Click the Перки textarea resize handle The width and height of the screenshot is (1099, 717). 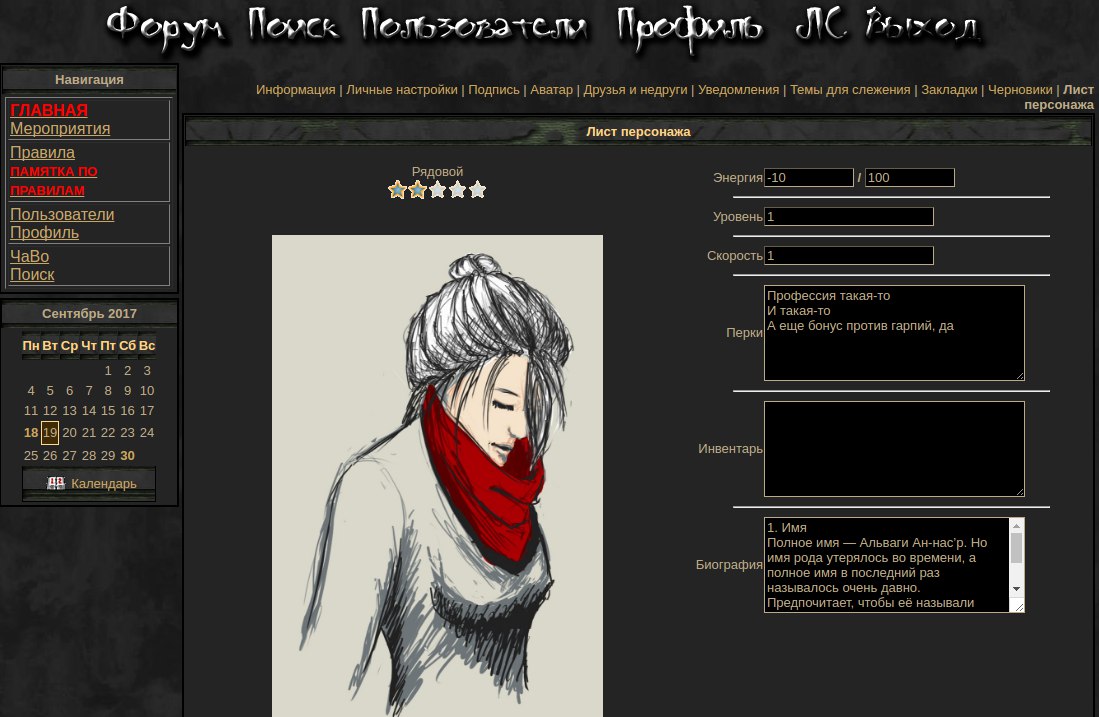1020,376
